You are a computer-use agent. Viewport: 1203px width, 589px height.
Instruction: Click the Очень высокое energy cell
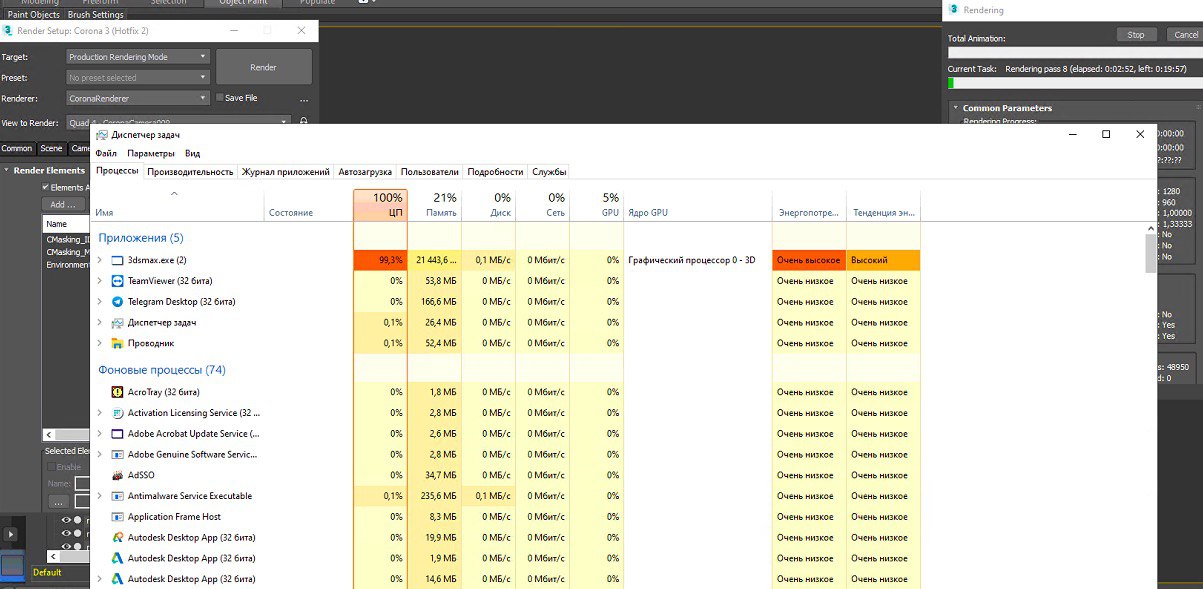coord(809,260)
